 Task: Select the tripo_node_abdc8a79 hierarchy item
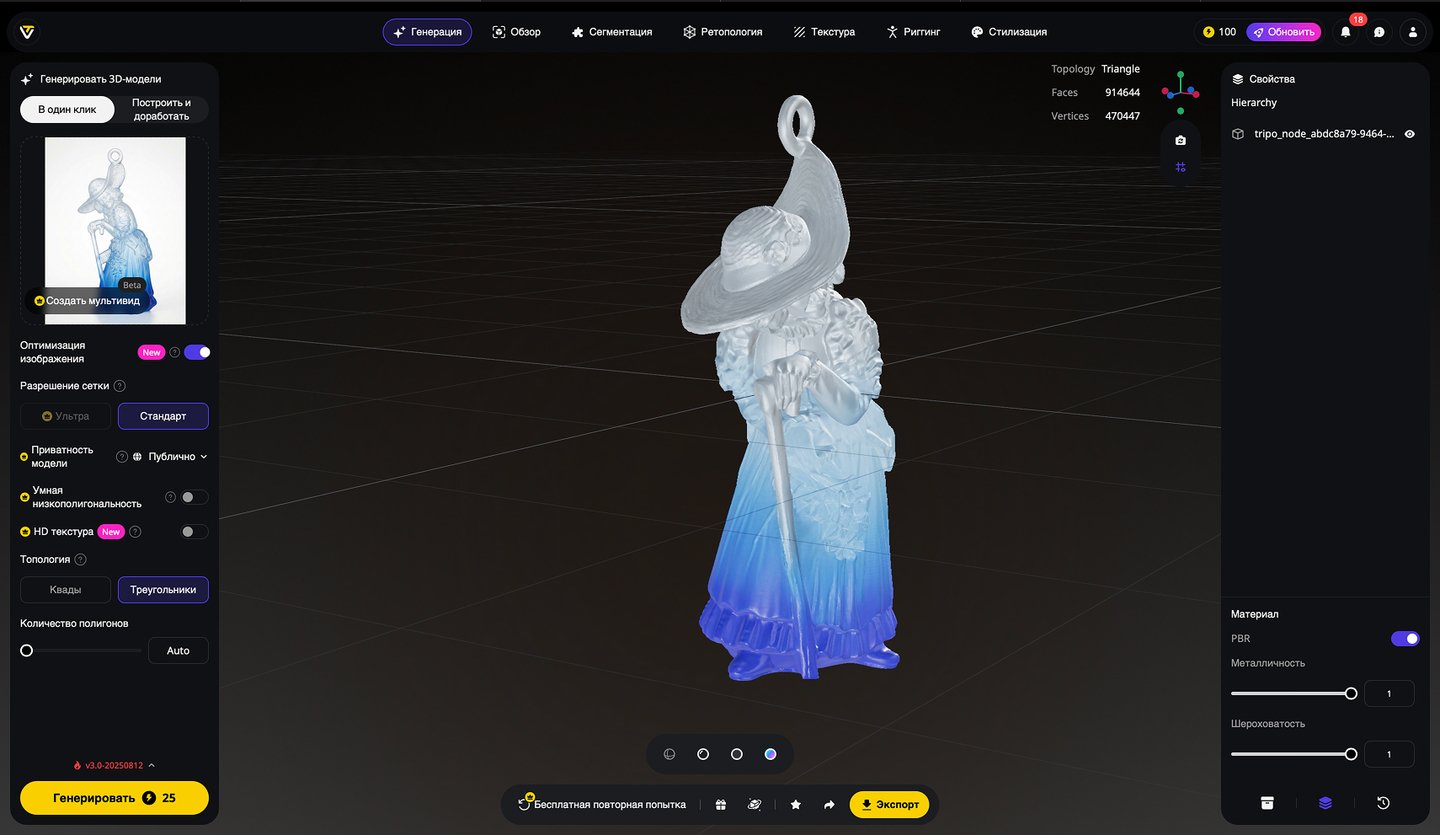point(1324,134)
